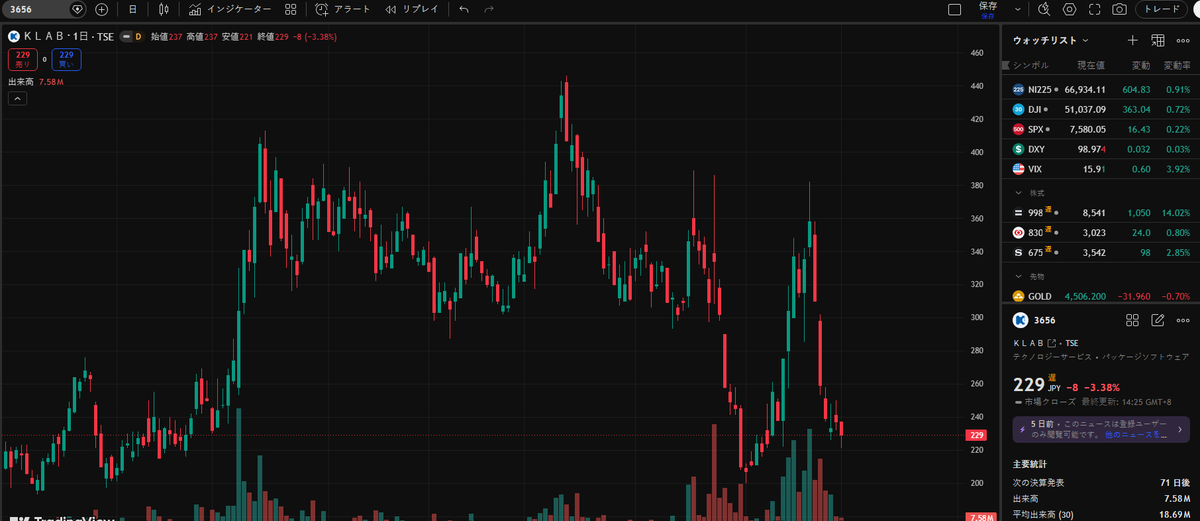Undo the last chart action
The width and height of the screenshot is (1200, 521).
coord(463,9)
